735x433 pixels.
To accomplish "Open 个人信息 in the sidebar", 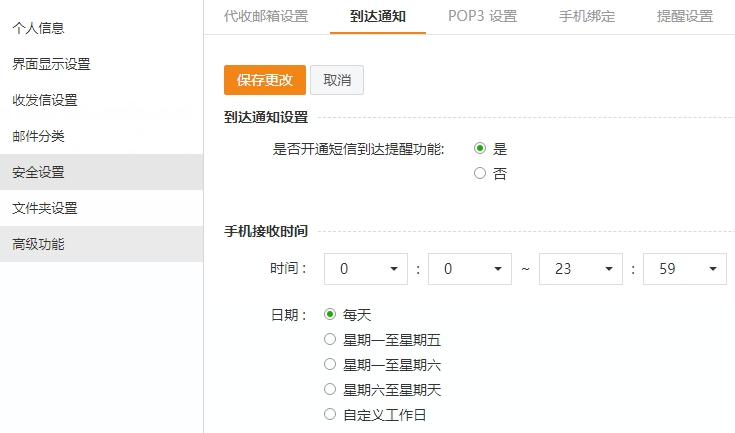I will (x=38, y=28).
